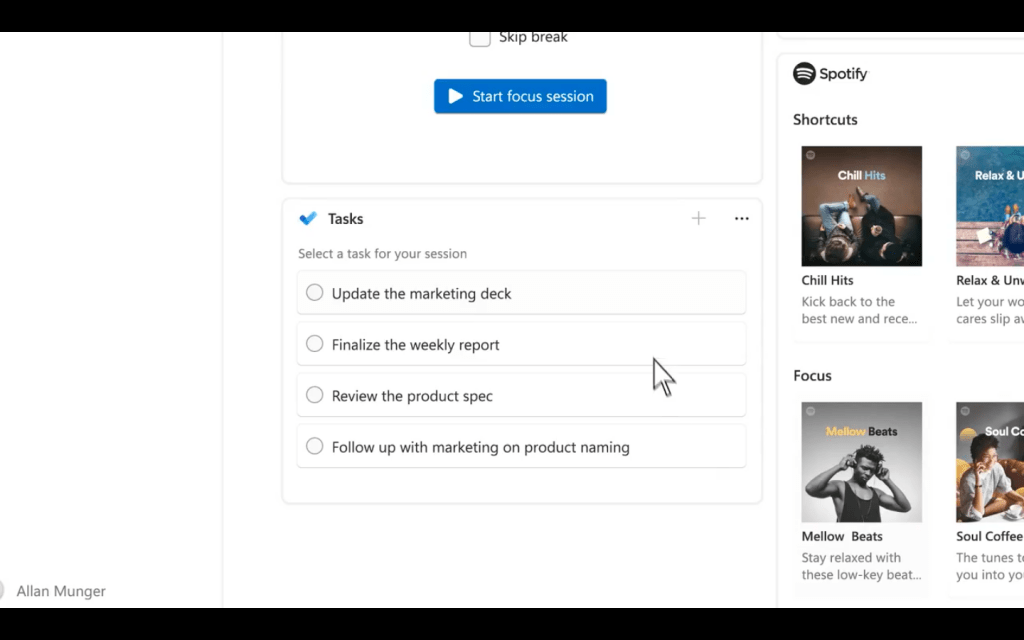Open the Tasks more options menu
This screenshot has height=640, width=1024.
tap(741, 218)
